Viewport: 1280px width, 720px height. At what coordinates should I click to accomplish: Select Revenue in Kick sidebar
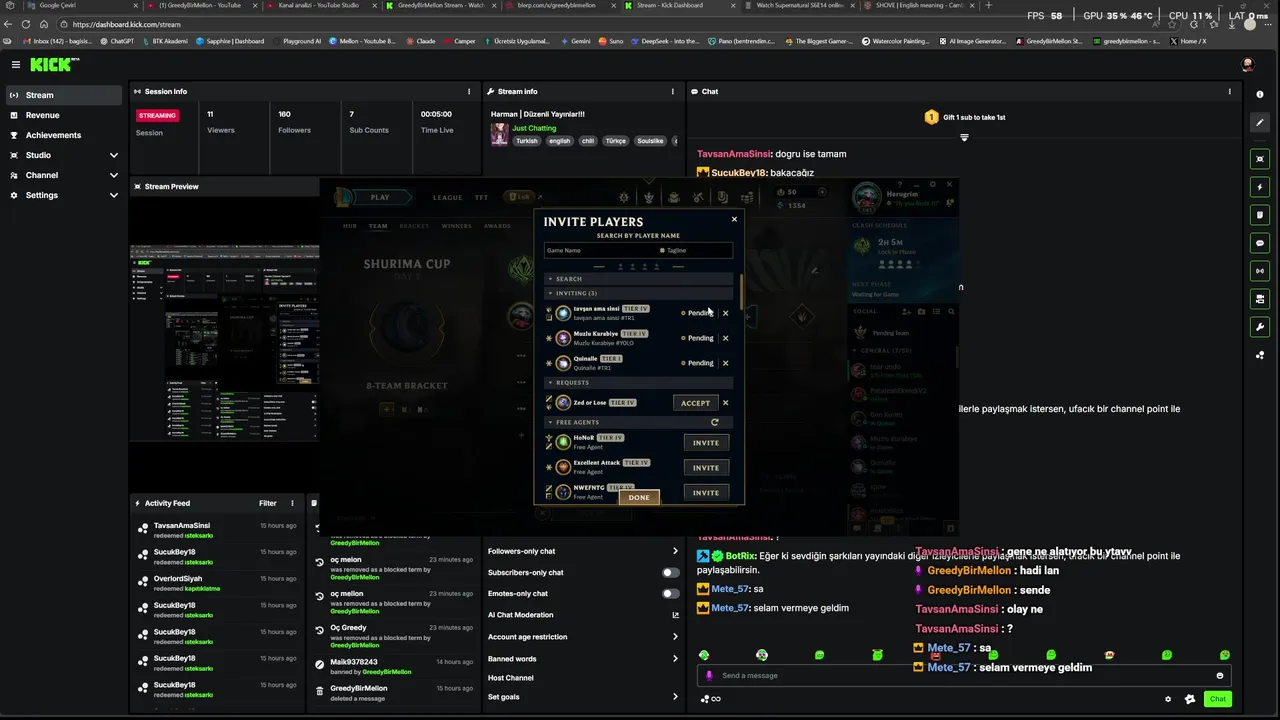tap(64, 115)
